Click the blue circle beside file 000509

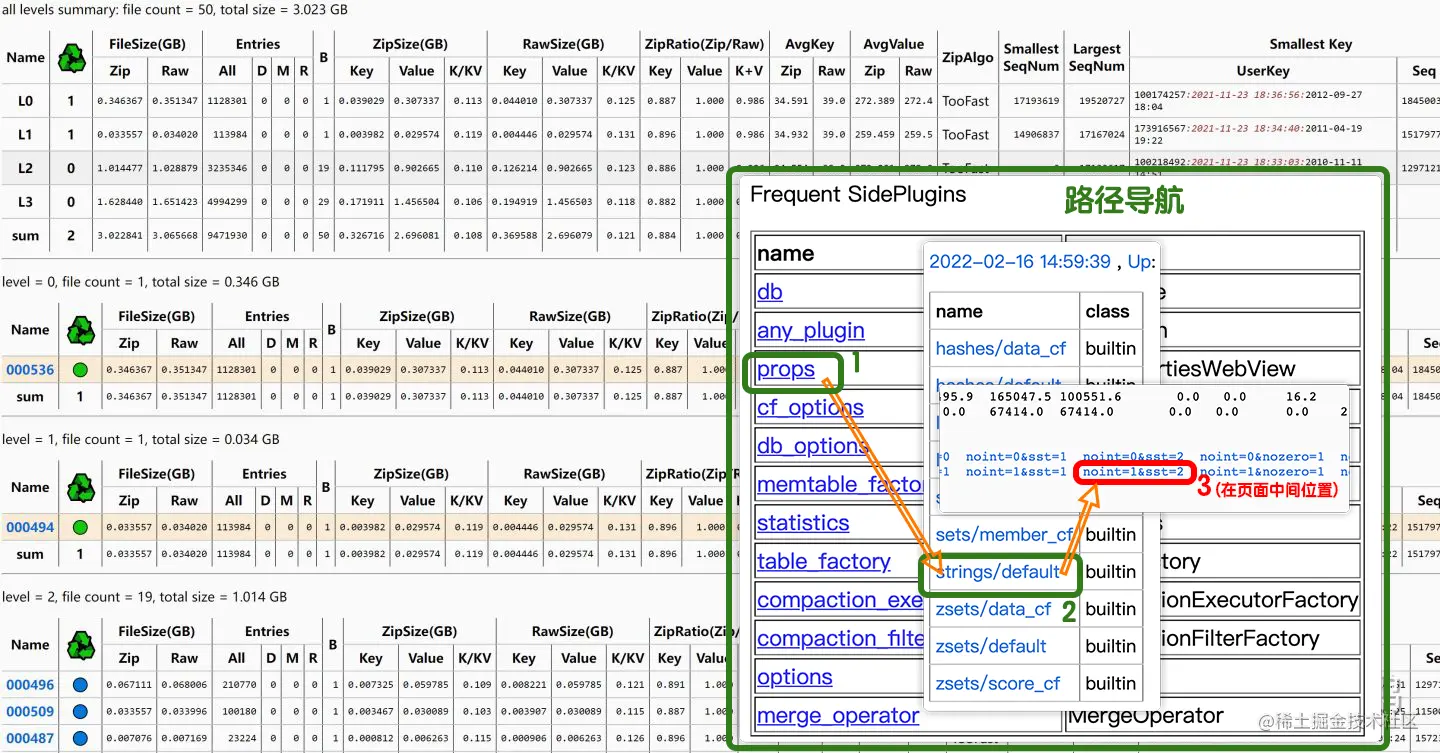(81, 712)
